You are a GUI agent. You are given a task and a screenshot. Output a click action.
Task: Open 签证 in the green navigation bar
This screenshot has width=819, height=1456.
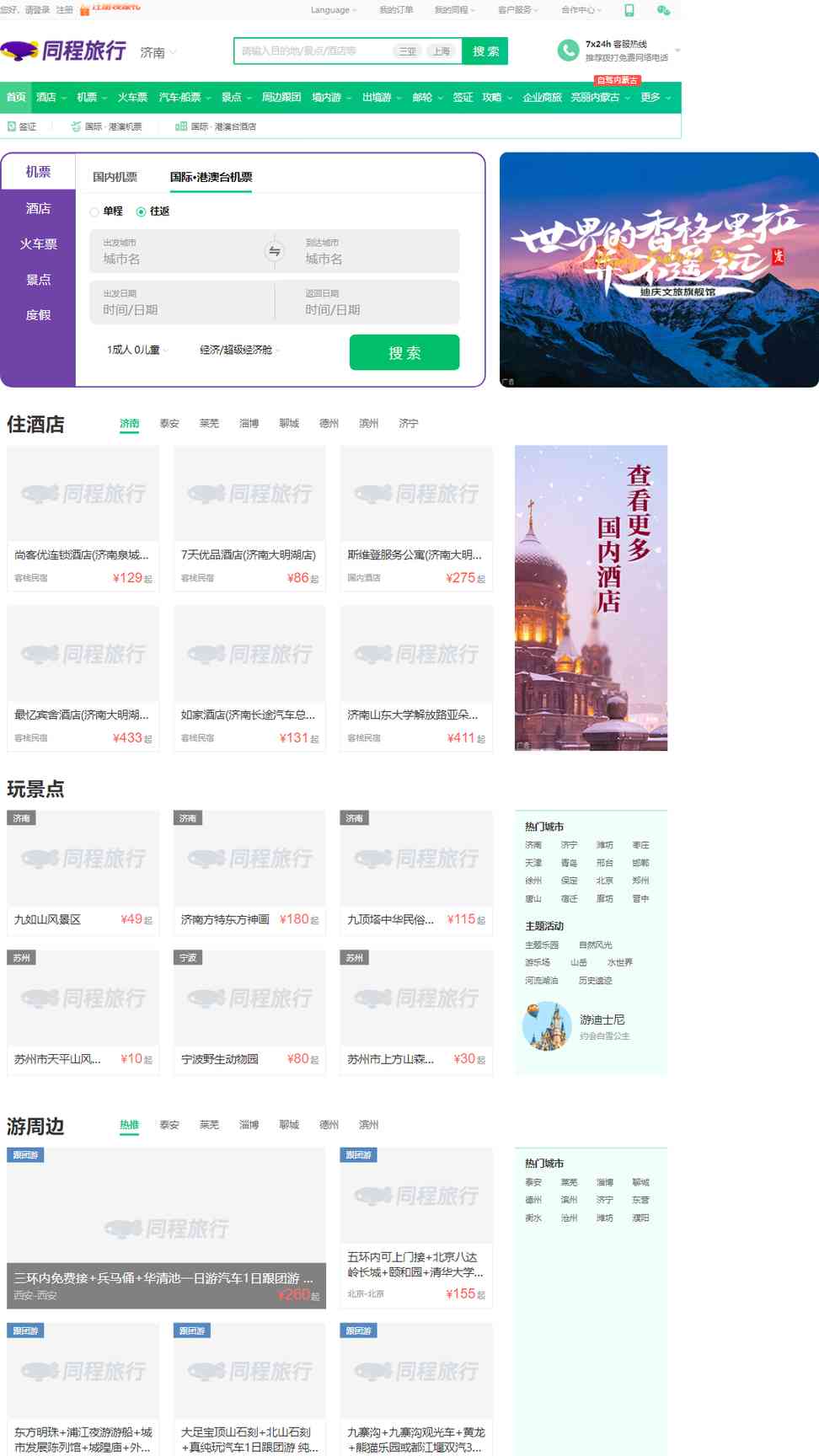[x=463, y=98]
